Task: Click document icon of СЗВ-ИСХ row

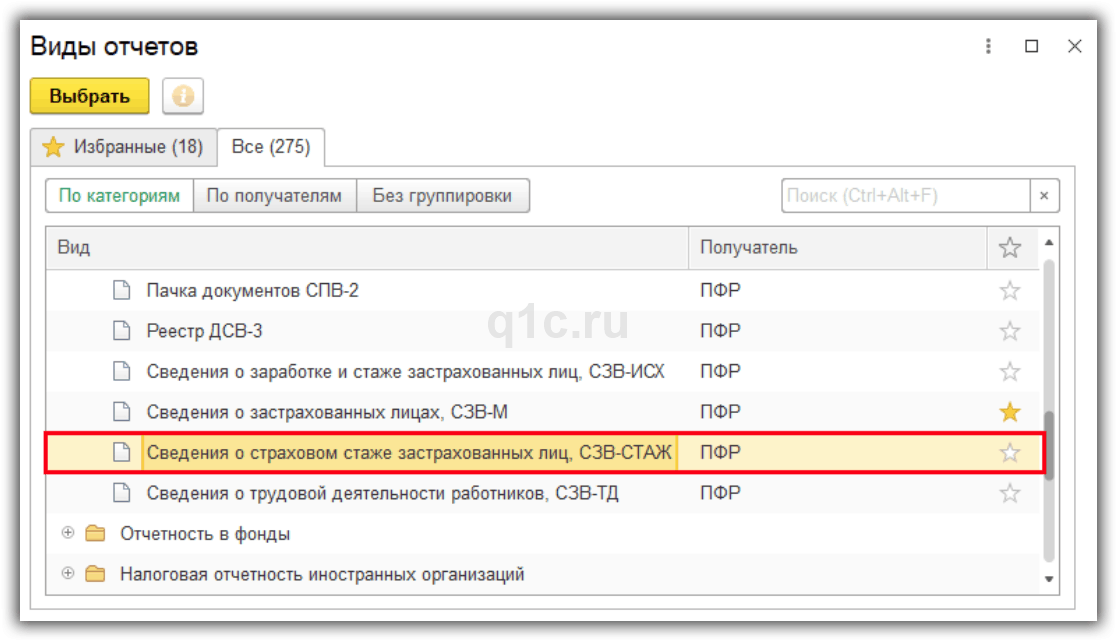Action: click(122, 371)
